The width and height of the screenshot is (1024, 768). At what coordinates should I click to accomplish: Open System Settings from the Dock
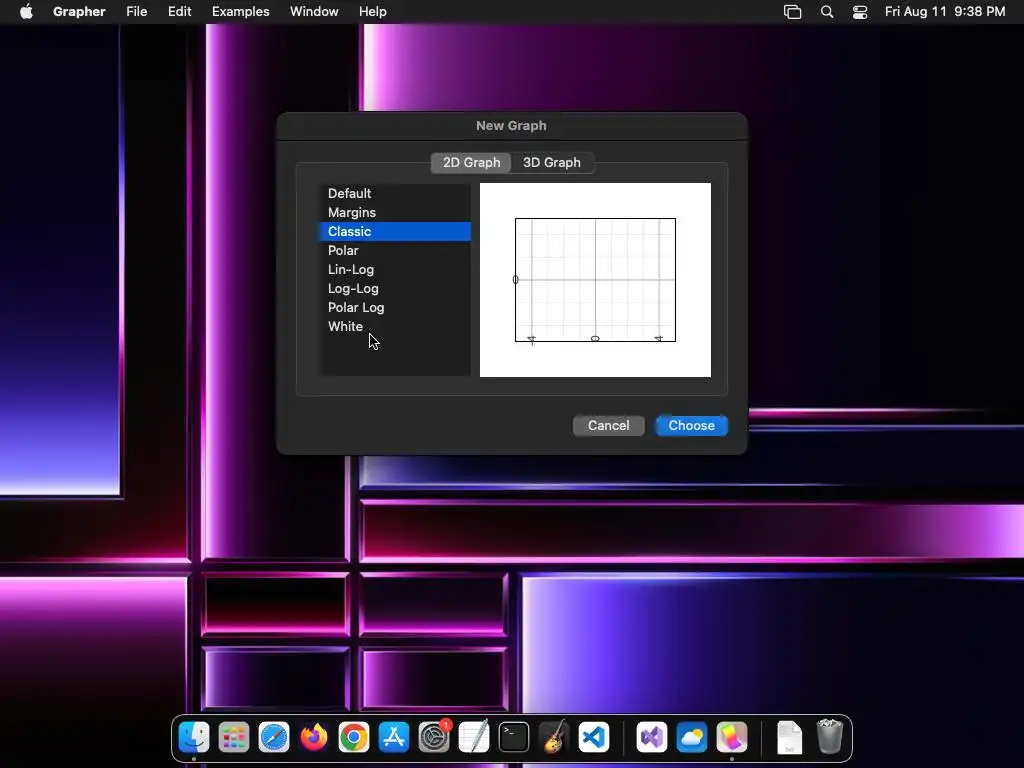coord(434,737)
